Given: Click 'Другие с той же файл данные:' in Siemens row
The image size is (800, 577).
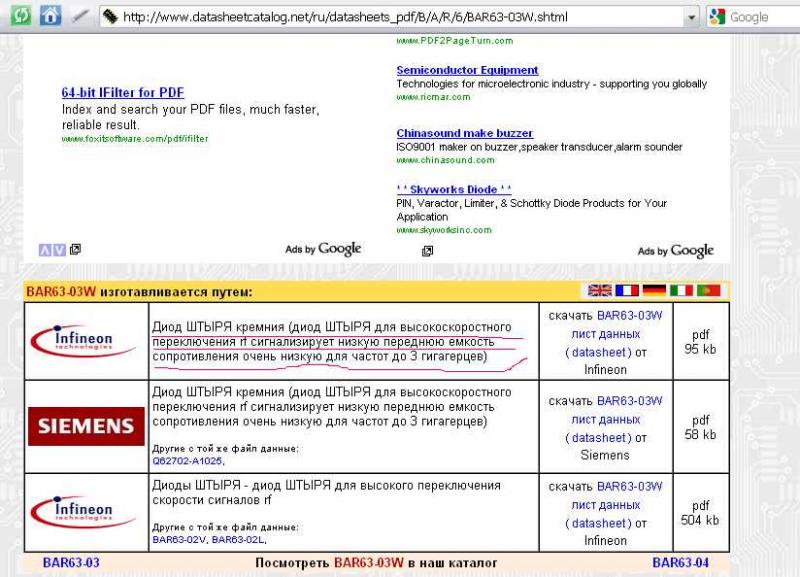Looking at the screenshot, I should (x=226, y=449).
